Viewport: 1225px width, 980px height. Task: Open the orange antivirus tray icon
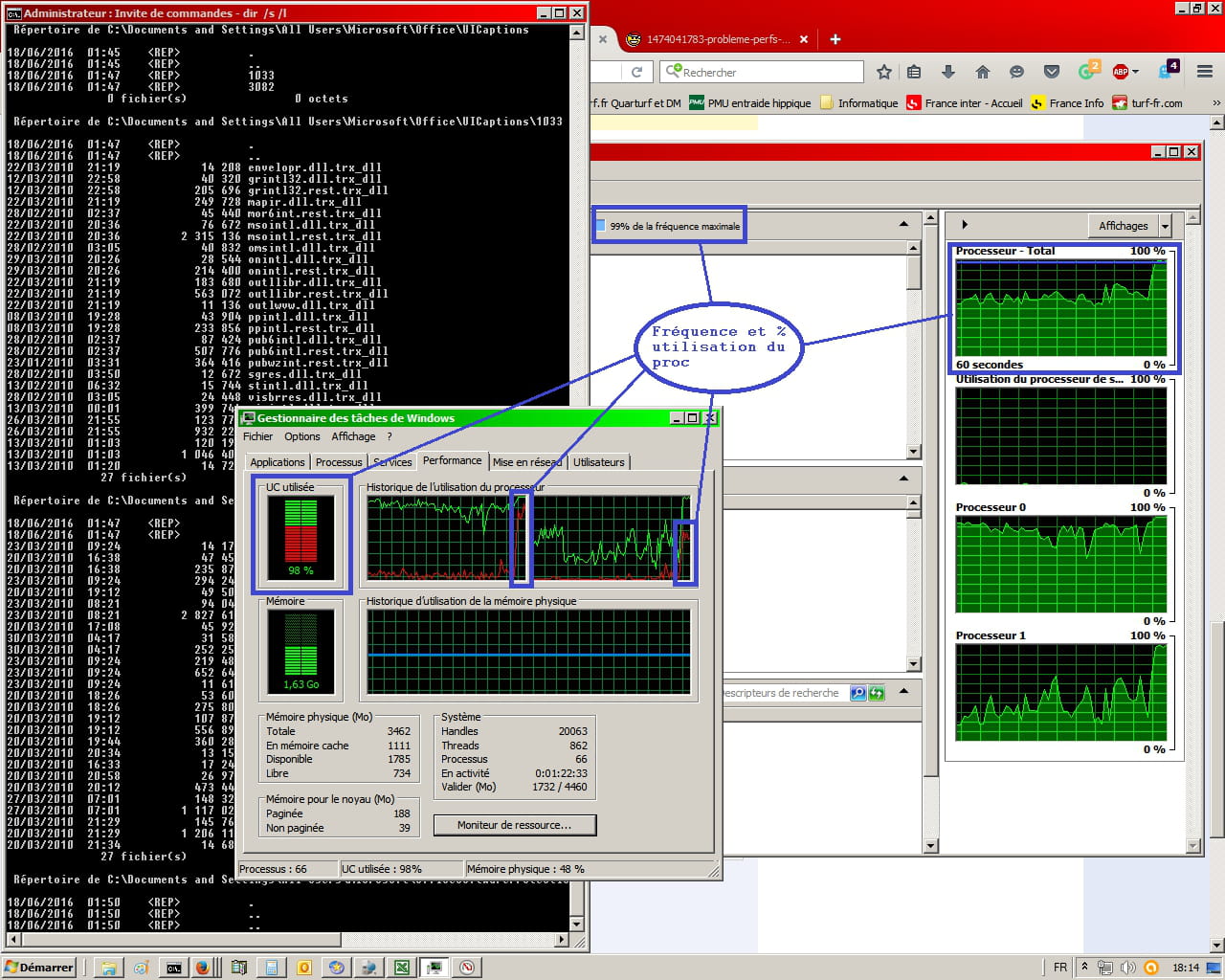(1151, 968)
